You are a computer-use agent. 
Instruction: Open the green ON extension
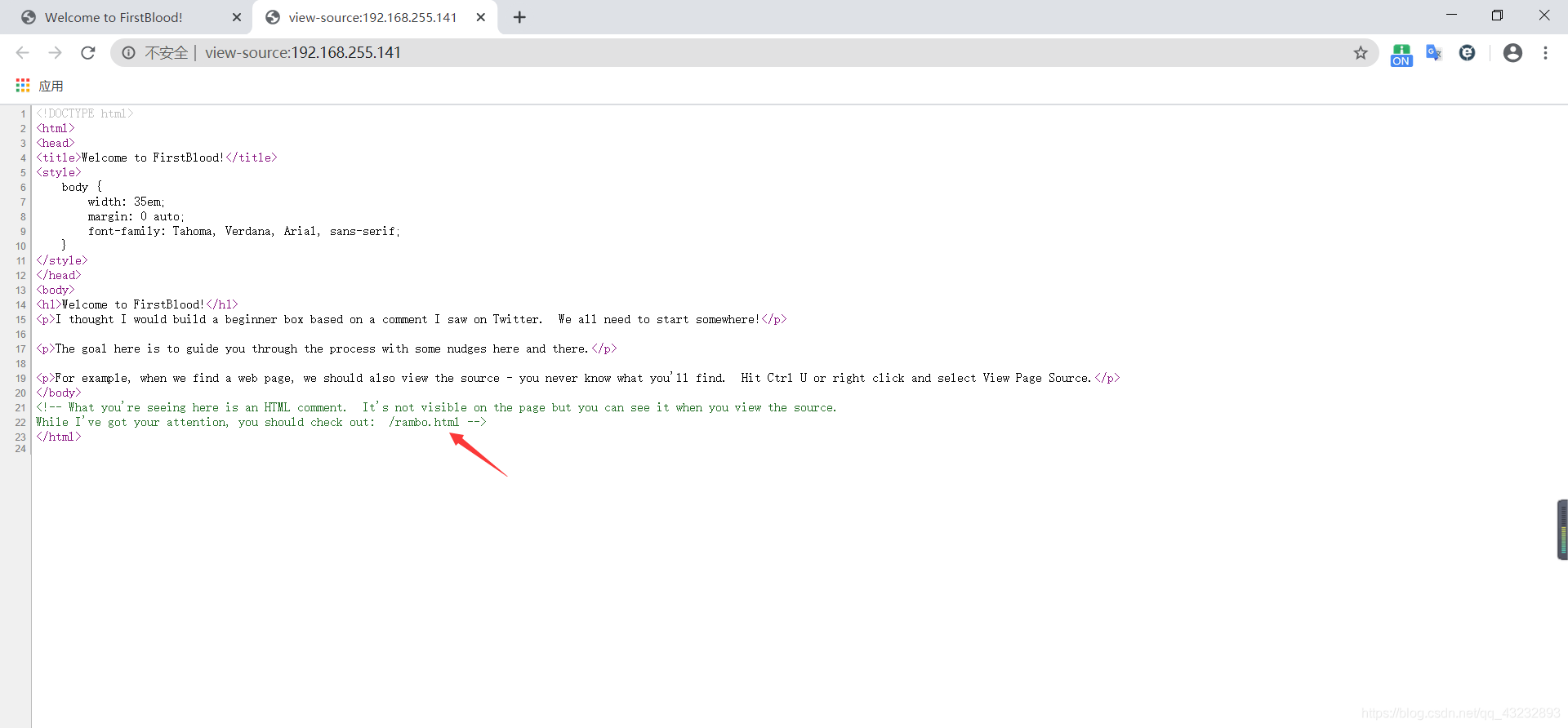[1401, 55]
